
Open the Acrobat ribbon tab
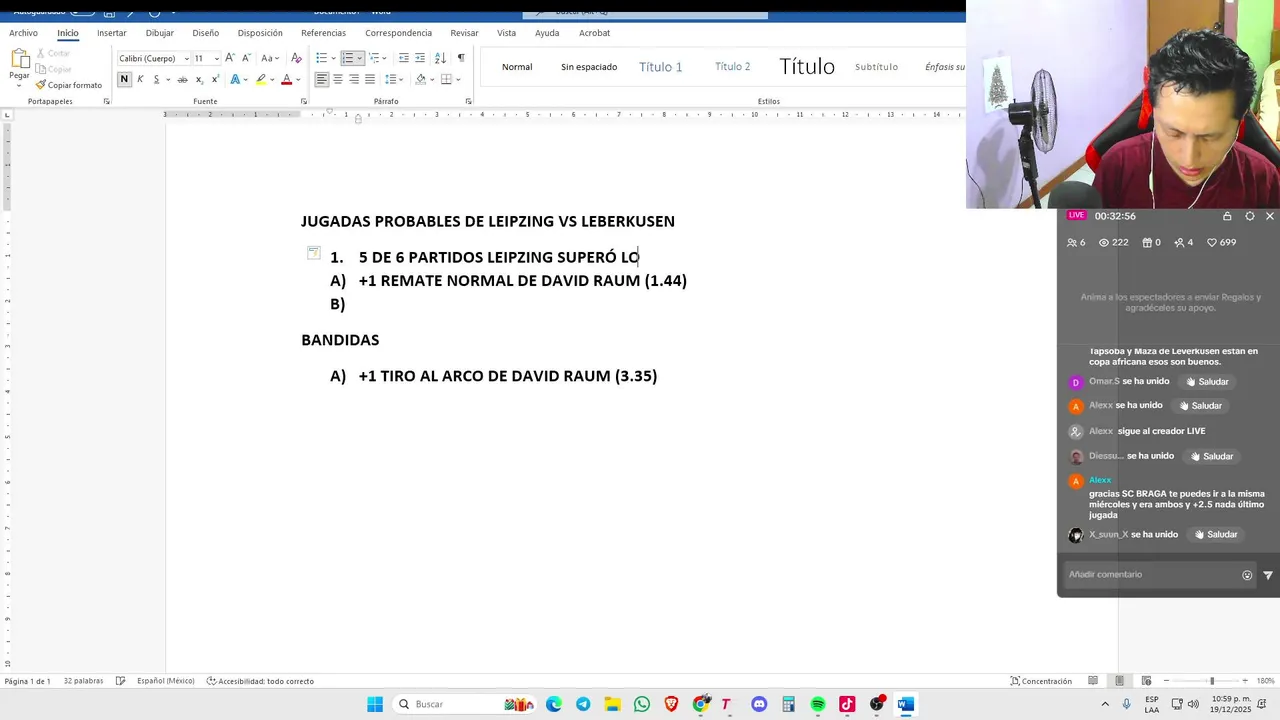[x=594, y=33]
